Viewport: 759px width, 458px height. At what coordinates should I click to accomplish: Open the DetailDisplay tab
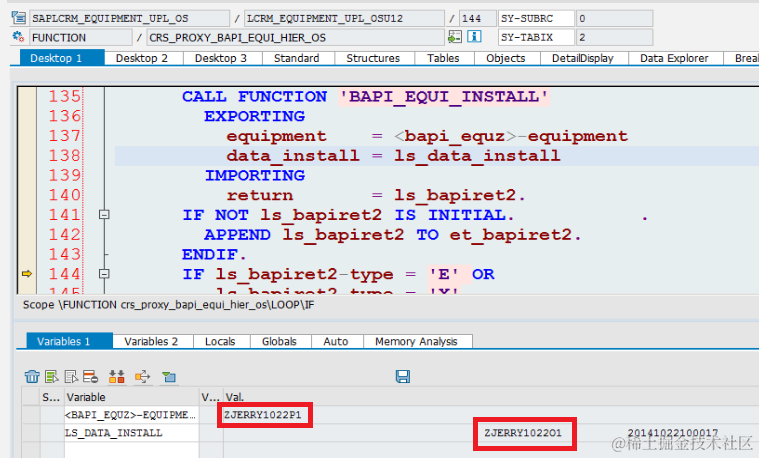(x=584, y=58)
